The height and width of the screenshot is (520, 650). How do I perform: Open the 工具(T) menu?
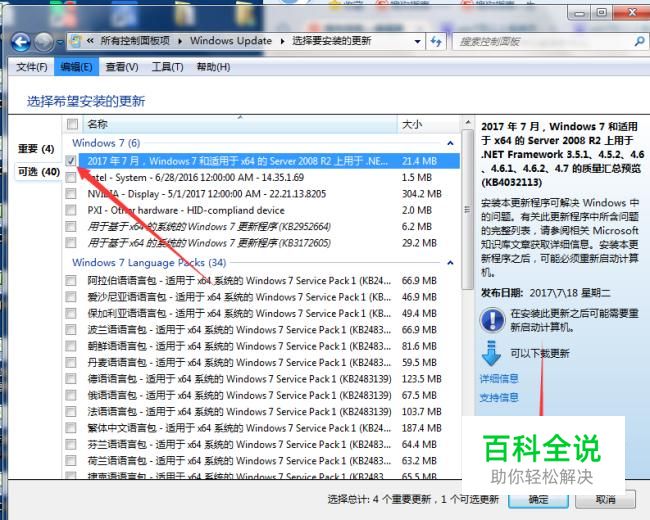pos(167,67)
